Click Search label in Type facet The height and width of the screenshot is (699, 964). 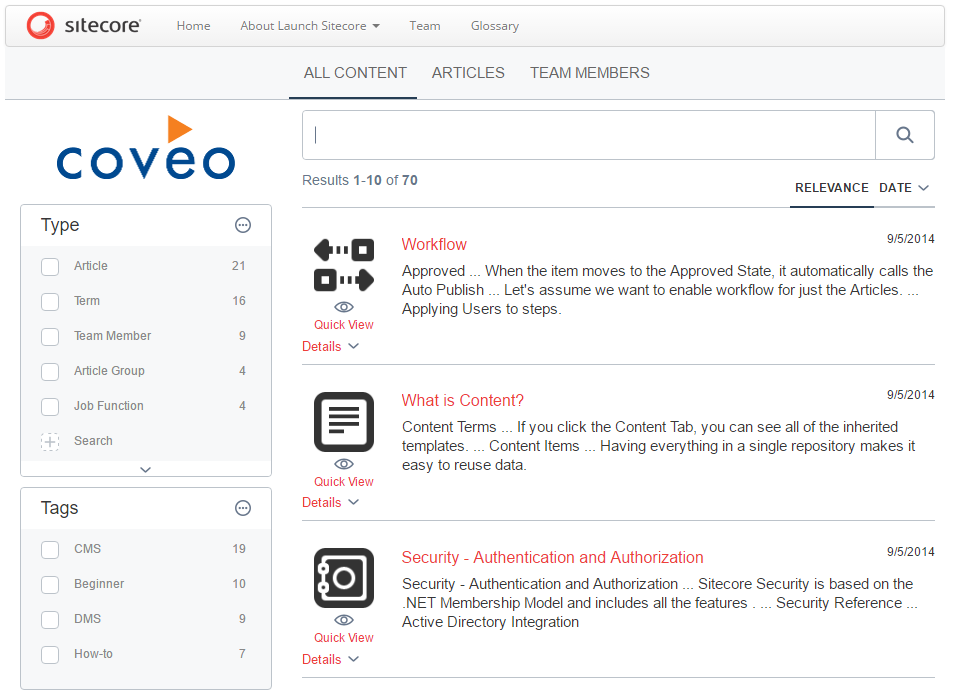coord(93,441)
